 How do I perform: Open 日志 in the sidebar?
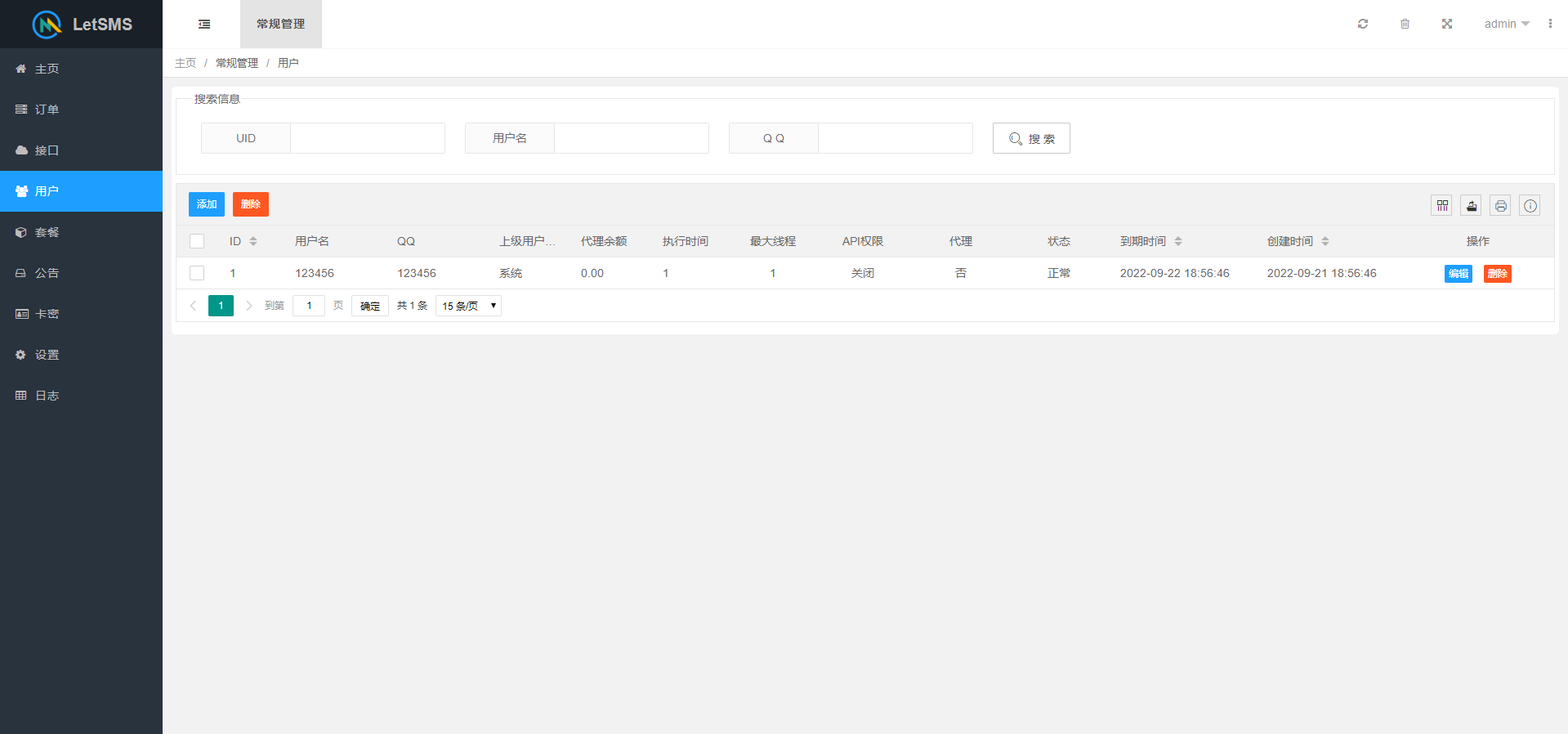click(81, 396)
